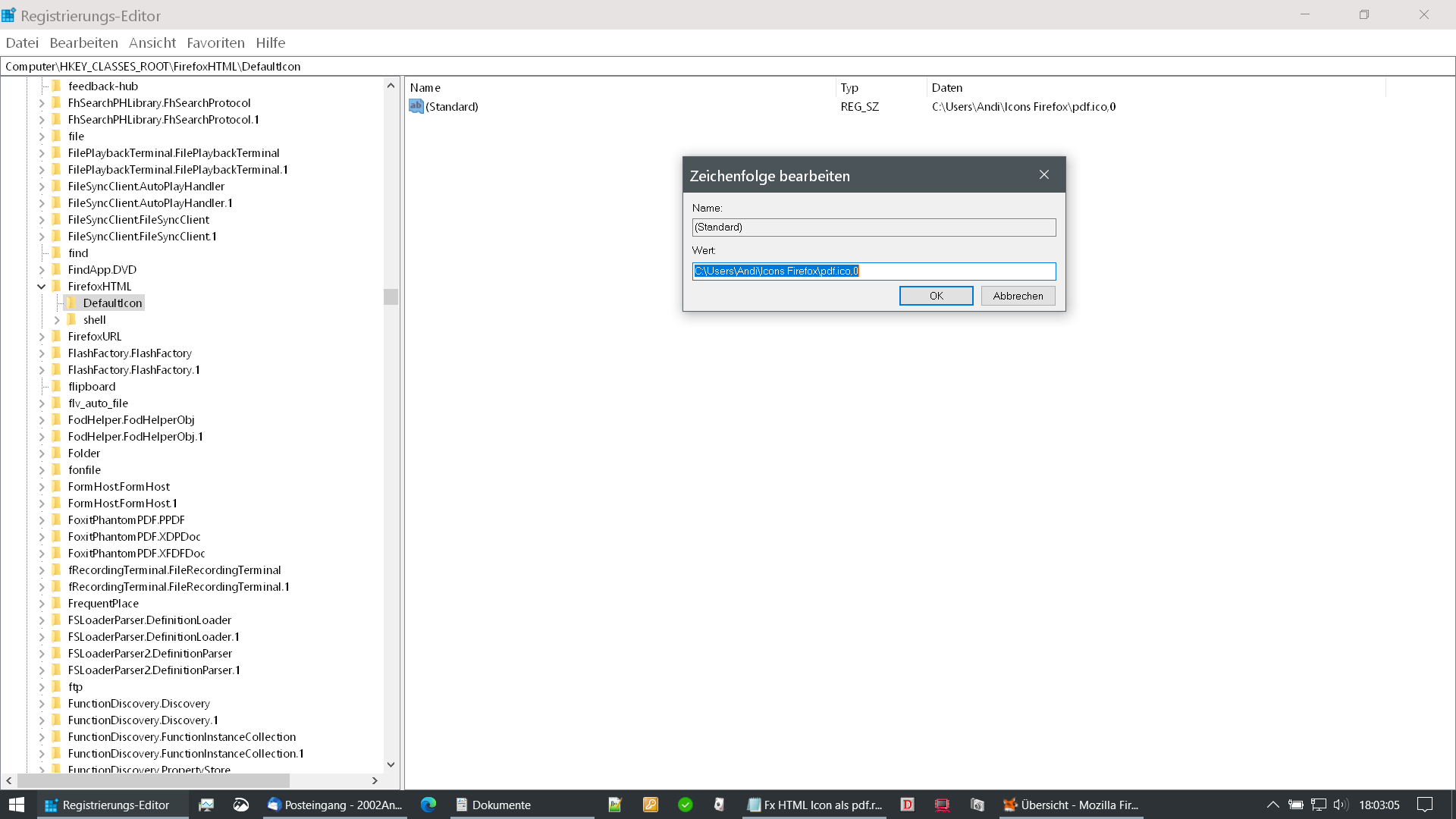Collapse the FirefoxHTML tree node

(42, 287)
